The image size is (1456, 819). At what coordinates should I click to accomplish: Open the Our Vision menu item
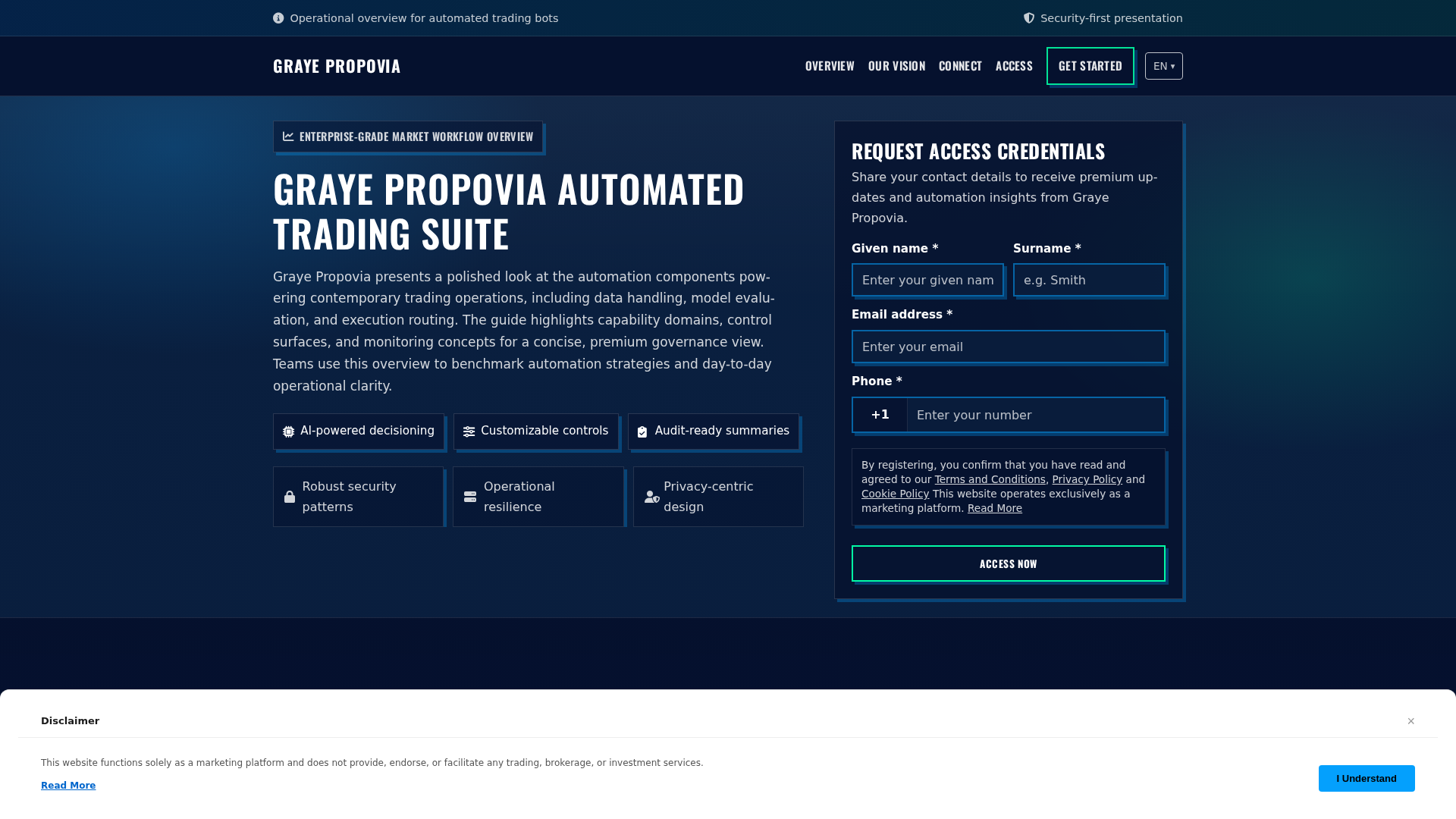[x=896, y=66]
